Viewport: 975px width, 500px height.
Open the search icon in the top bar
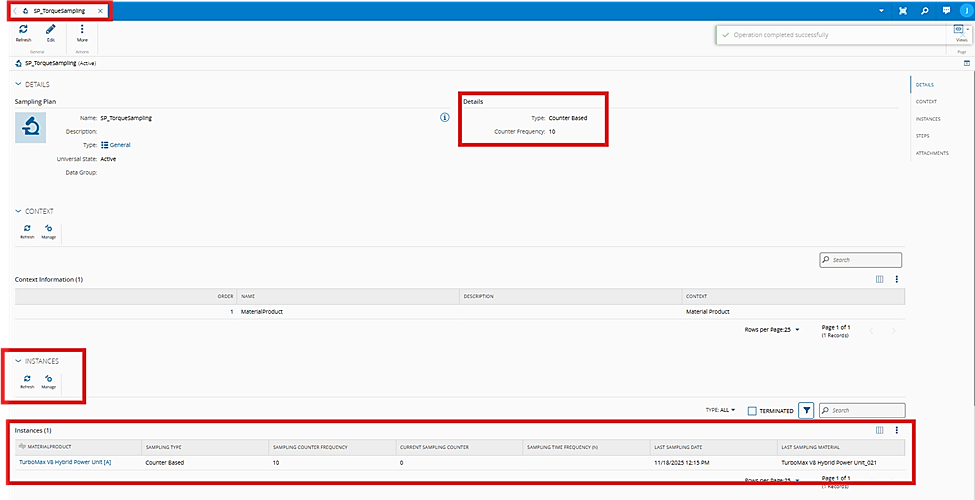tap(924, 10)
